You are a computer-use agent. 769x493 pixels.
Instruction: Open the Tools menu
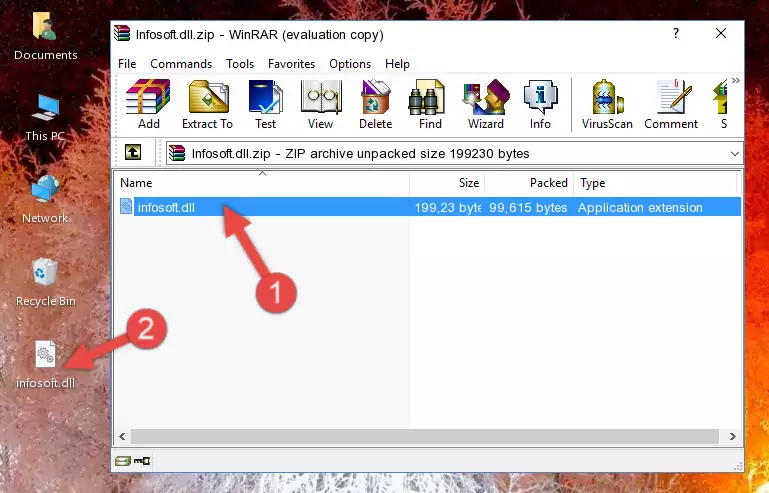coord(240,64)
